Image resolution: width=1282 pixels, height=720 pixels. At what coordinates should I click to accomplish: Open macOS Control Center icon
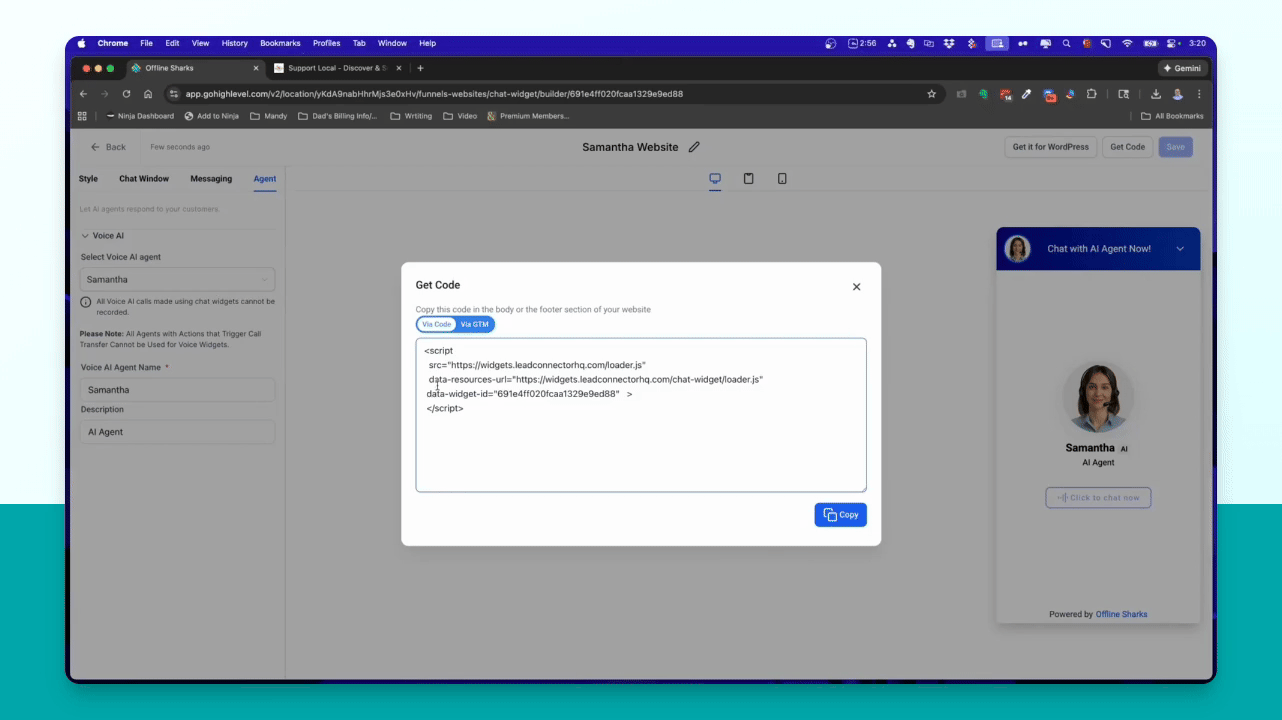(x=1169, y=43)
